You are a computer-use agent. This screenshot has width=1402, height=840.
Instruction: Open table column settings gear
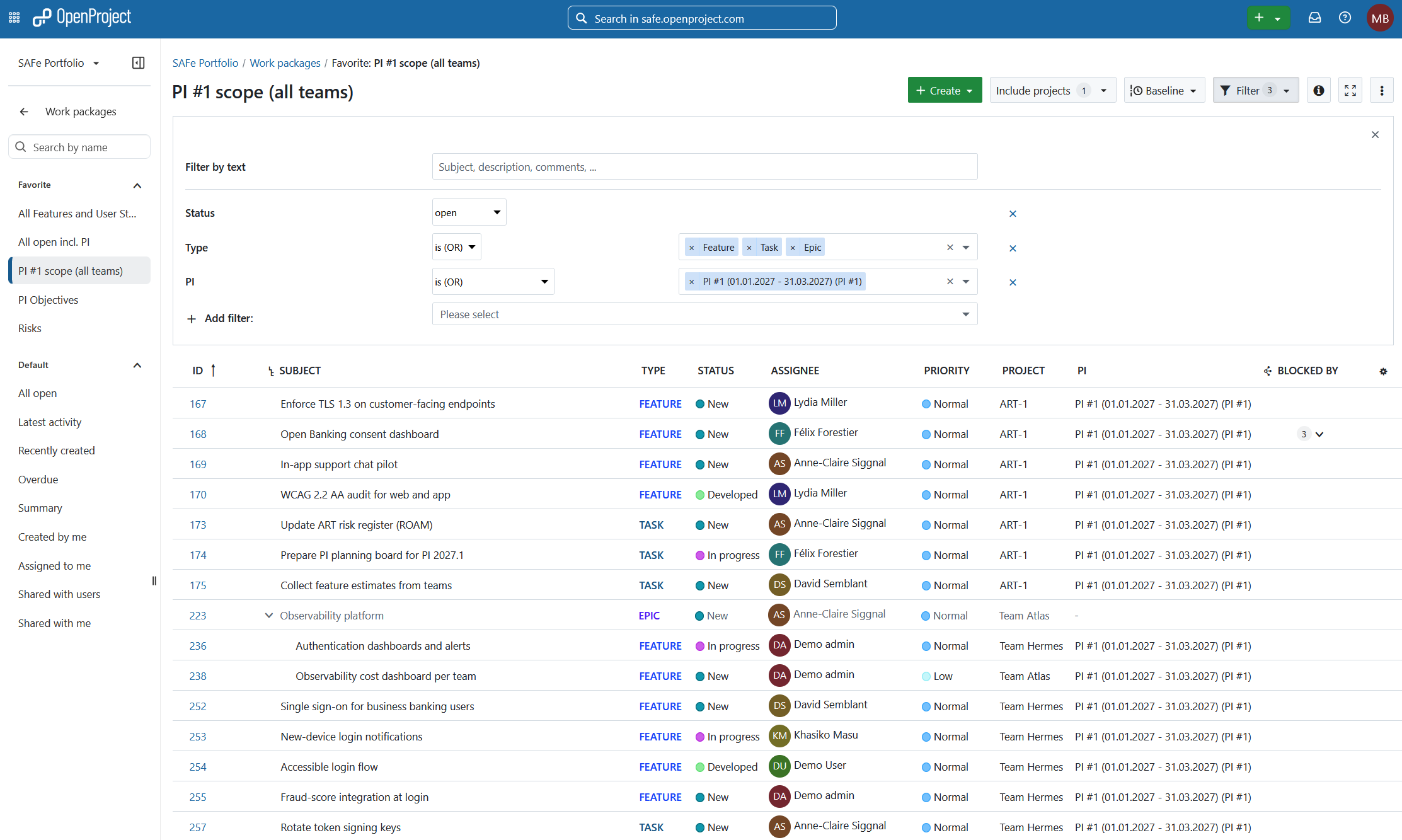tap(1383, 371)
